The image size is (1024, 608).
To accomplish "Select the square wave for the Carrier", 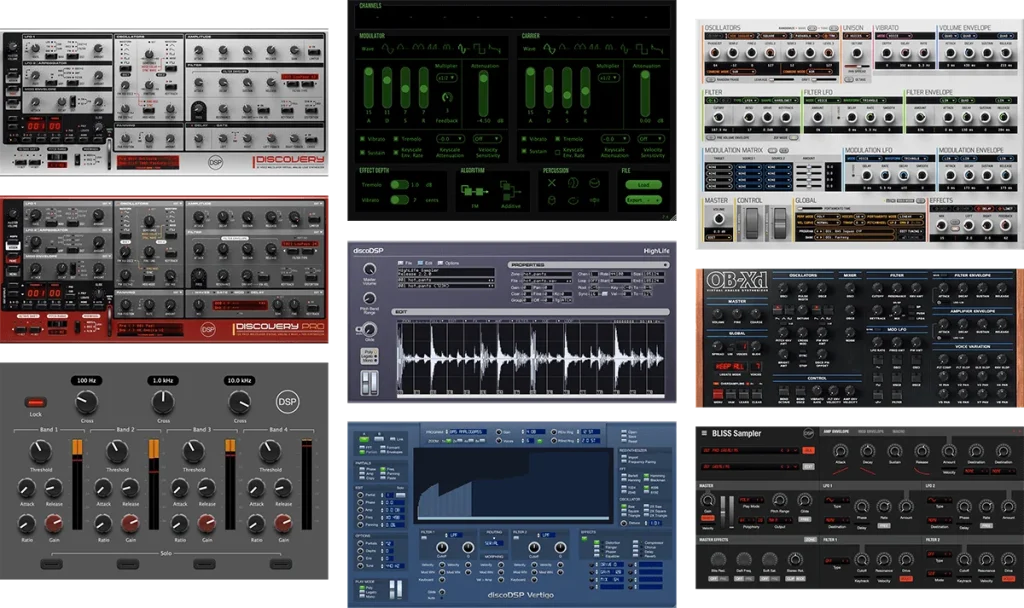I will coord(643,47).
